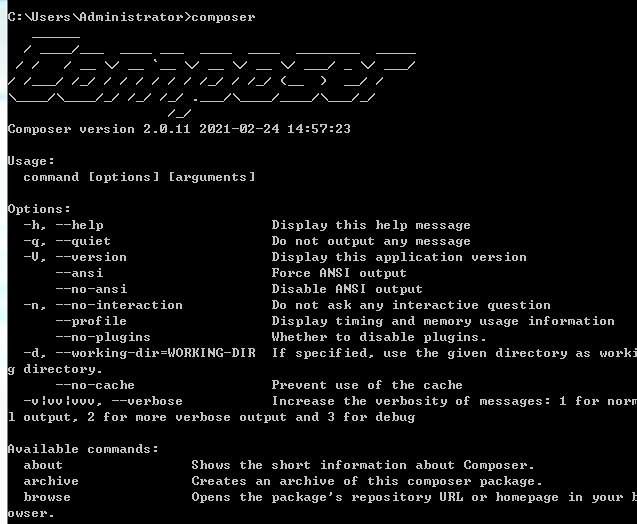
Task: Click the "Options:" heading
Action: (39, 209)
